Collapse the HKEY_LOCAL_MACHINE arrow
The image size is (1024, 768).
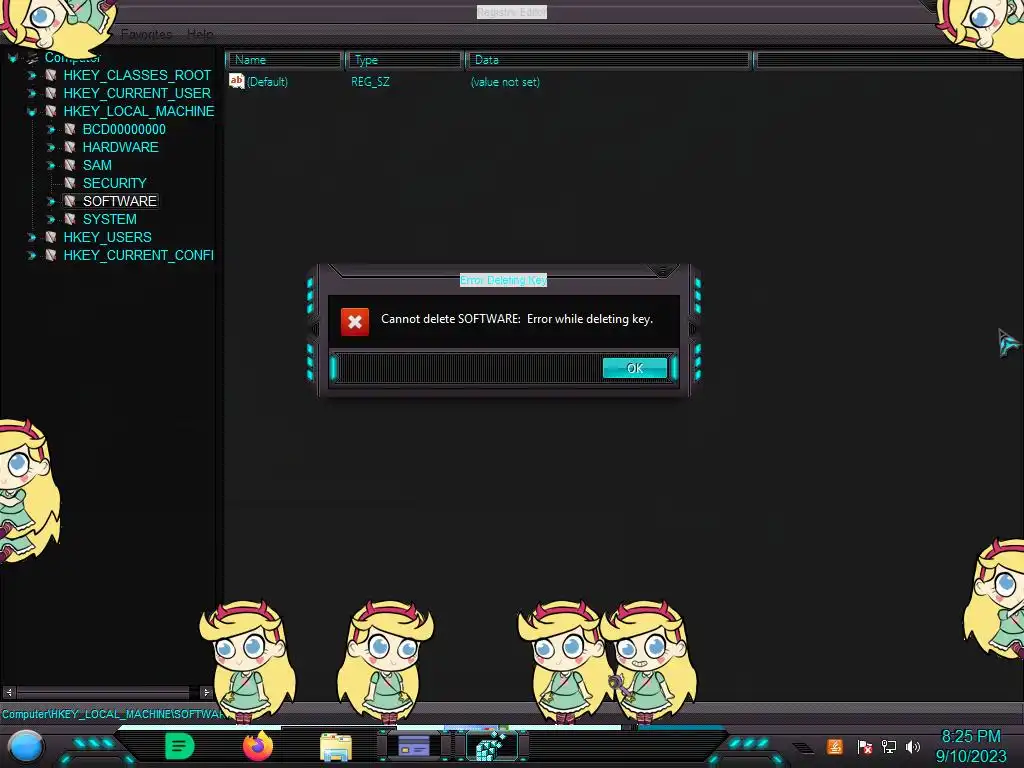click(31, 112)
